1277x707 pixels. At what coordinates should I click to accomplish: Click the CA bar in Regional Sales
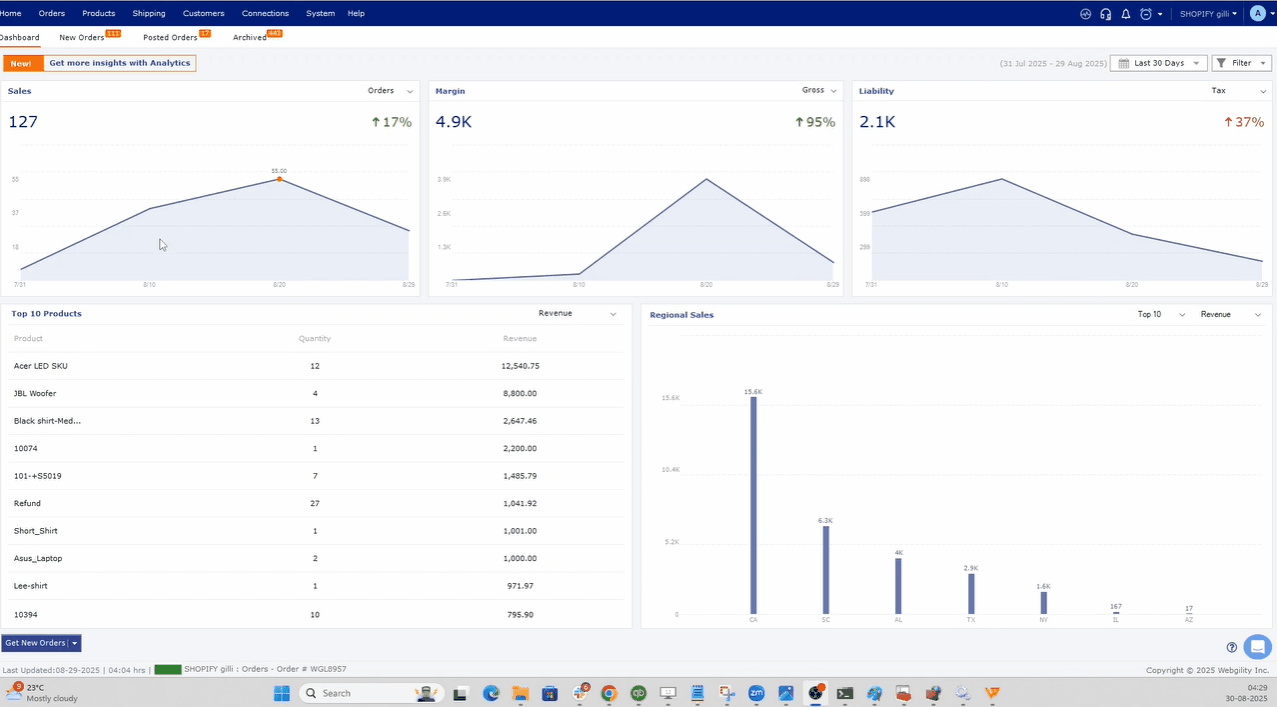[x=754, y=505]
